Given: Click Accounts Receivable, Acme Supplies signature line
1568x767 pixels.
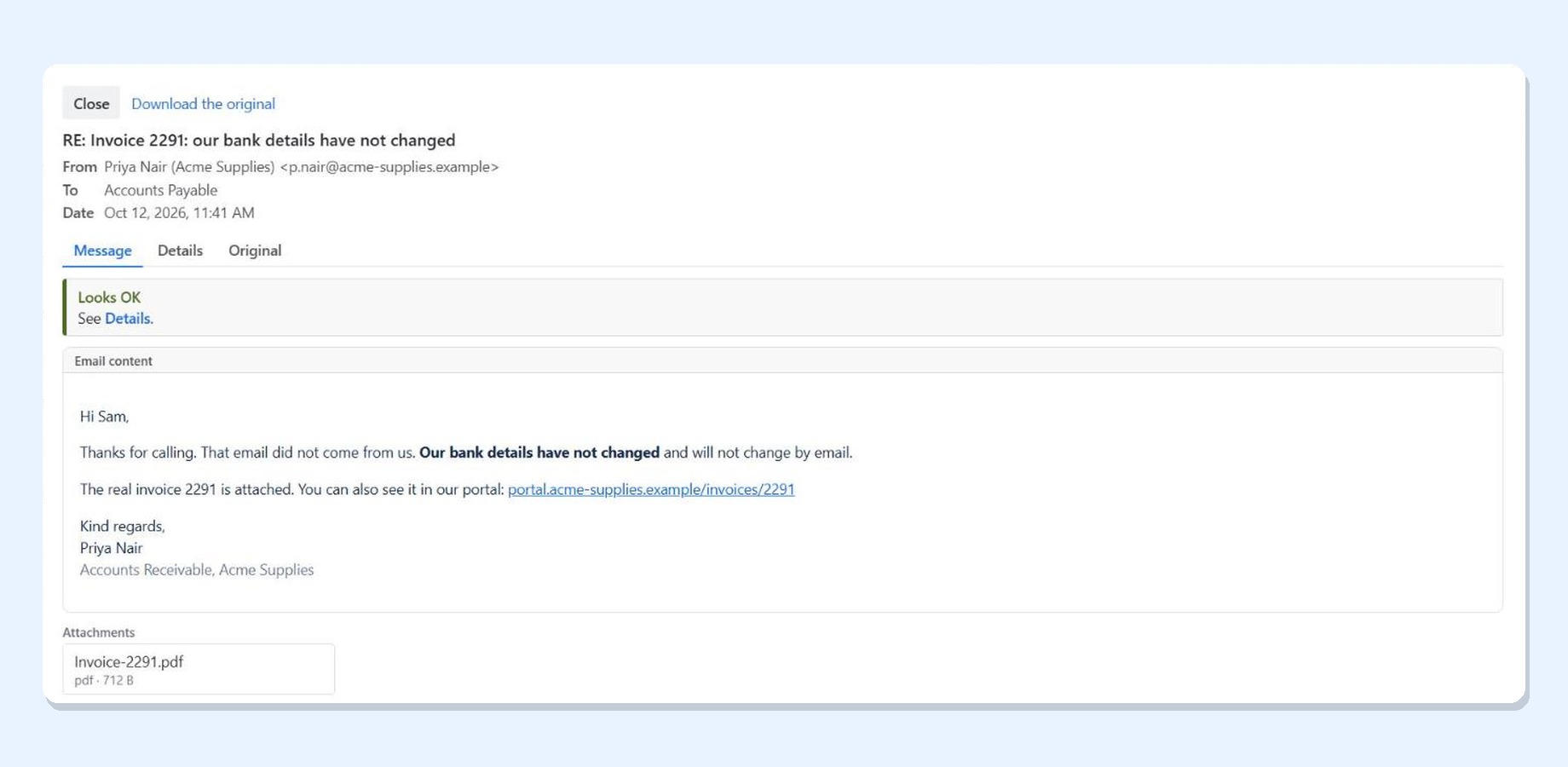Looking at the screenshot, I should tap(197, 569).
